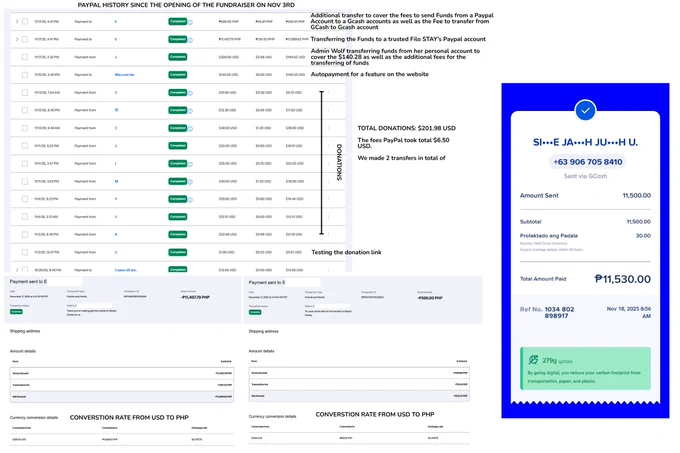Viewport: 680px width, 453px height.
Task: Click the green leaf icon beside 279g
Action: [533, 360]
